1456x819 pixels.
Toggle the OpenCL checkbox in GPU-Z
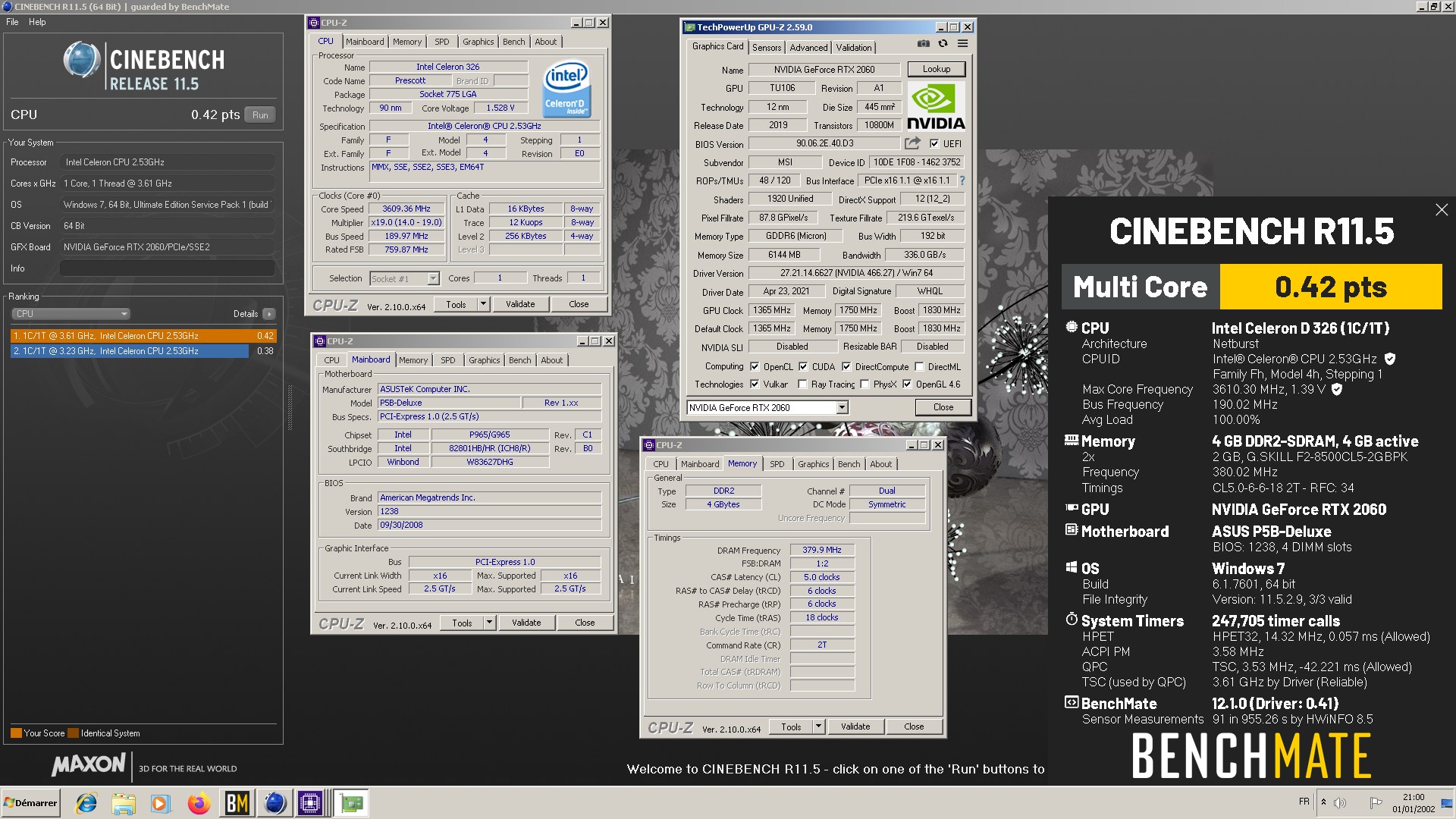coord(755,366)
